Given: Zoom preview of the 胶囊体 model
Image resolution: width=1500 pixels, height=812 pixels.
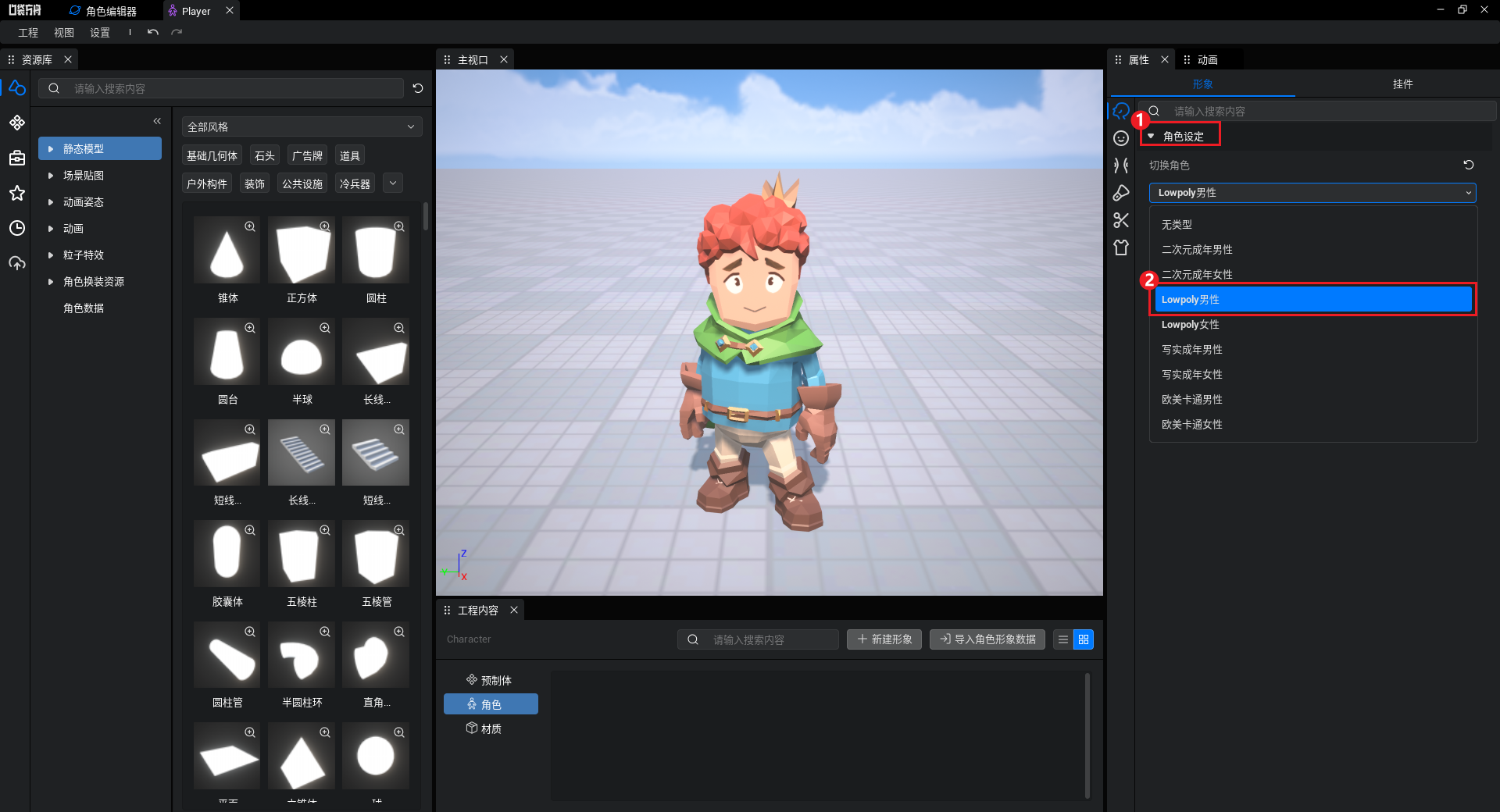Looking at the screenshot, I should (250, 530).
